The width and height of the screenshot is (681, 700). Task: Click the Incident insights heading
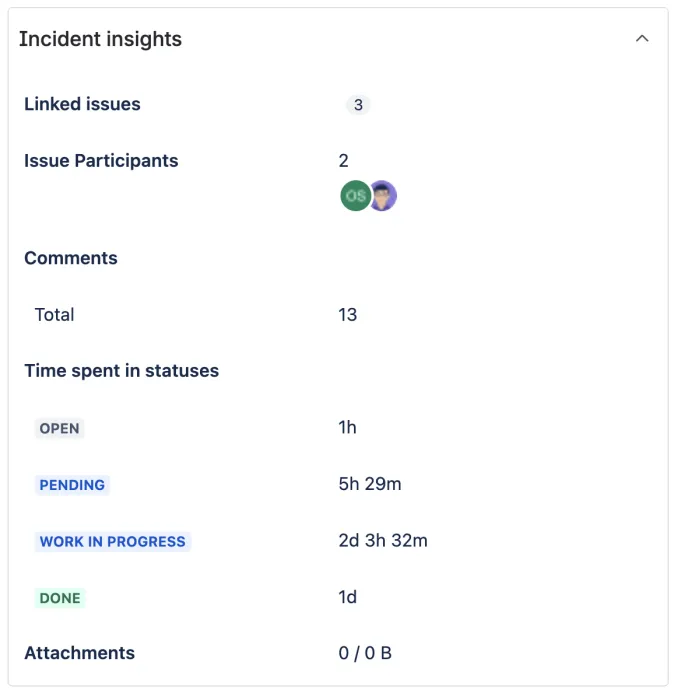point(100,39)
